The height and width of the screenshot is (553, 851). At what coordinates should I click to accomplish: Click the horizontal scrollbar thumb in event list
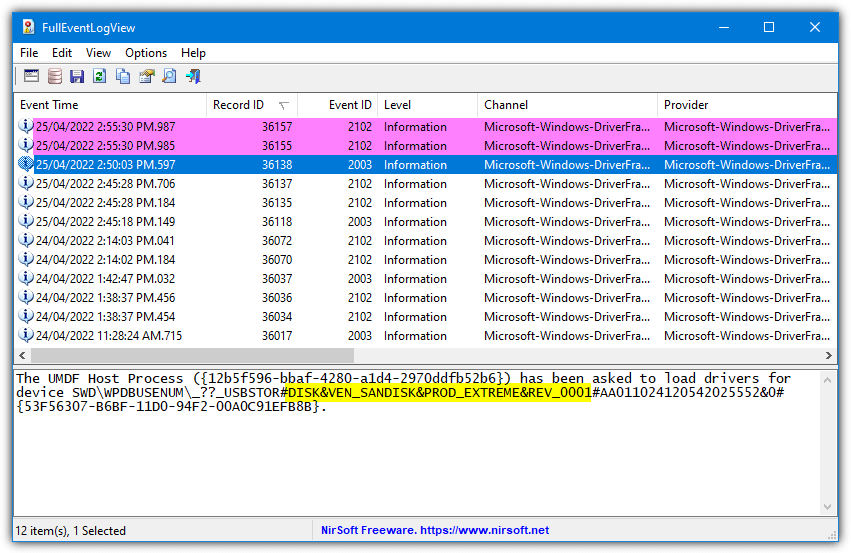tap(192, 355)
